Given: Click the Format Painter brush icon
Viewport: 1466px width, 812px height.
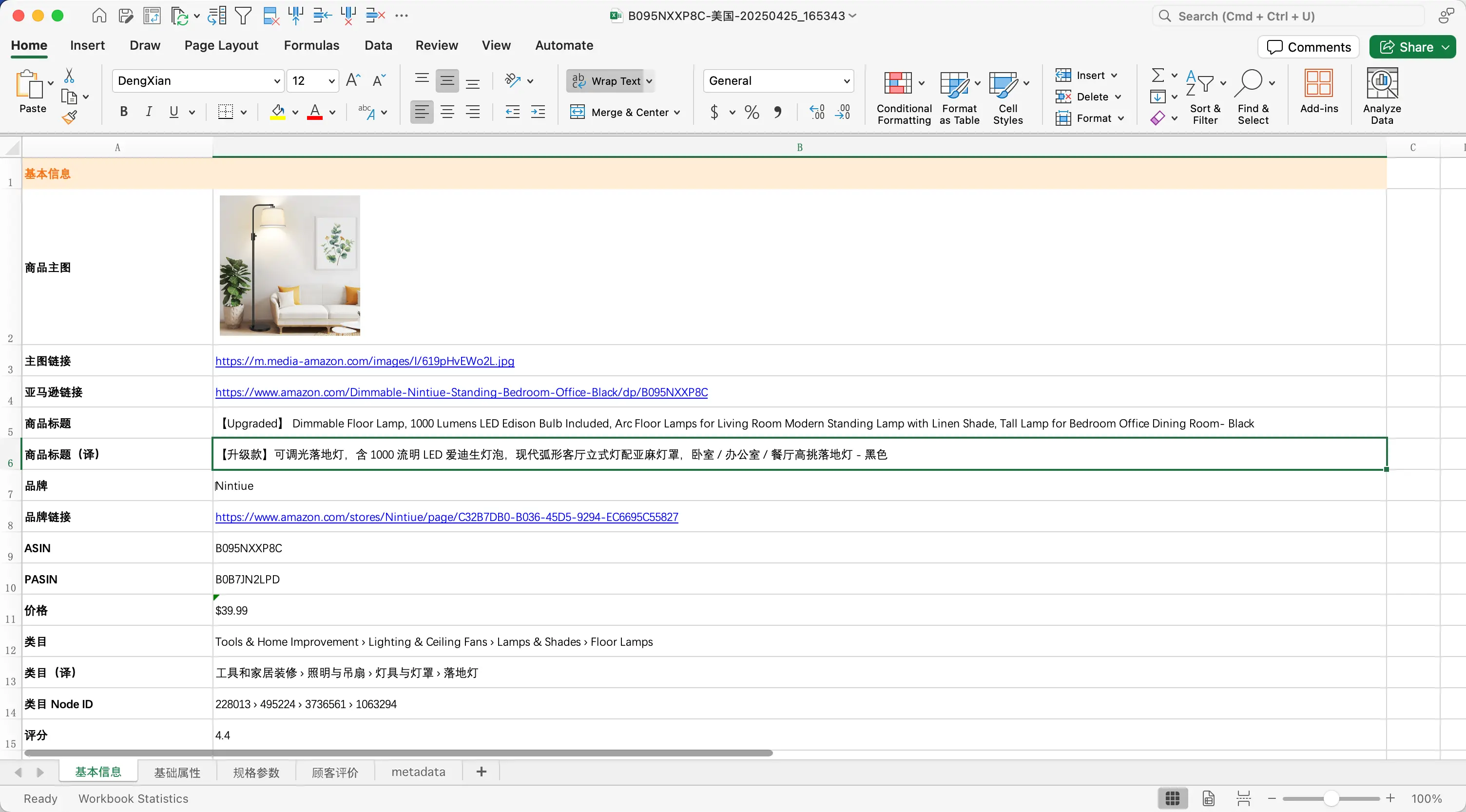Looking at the screenshot, I should pyautogui.click(x=69, y=117).
